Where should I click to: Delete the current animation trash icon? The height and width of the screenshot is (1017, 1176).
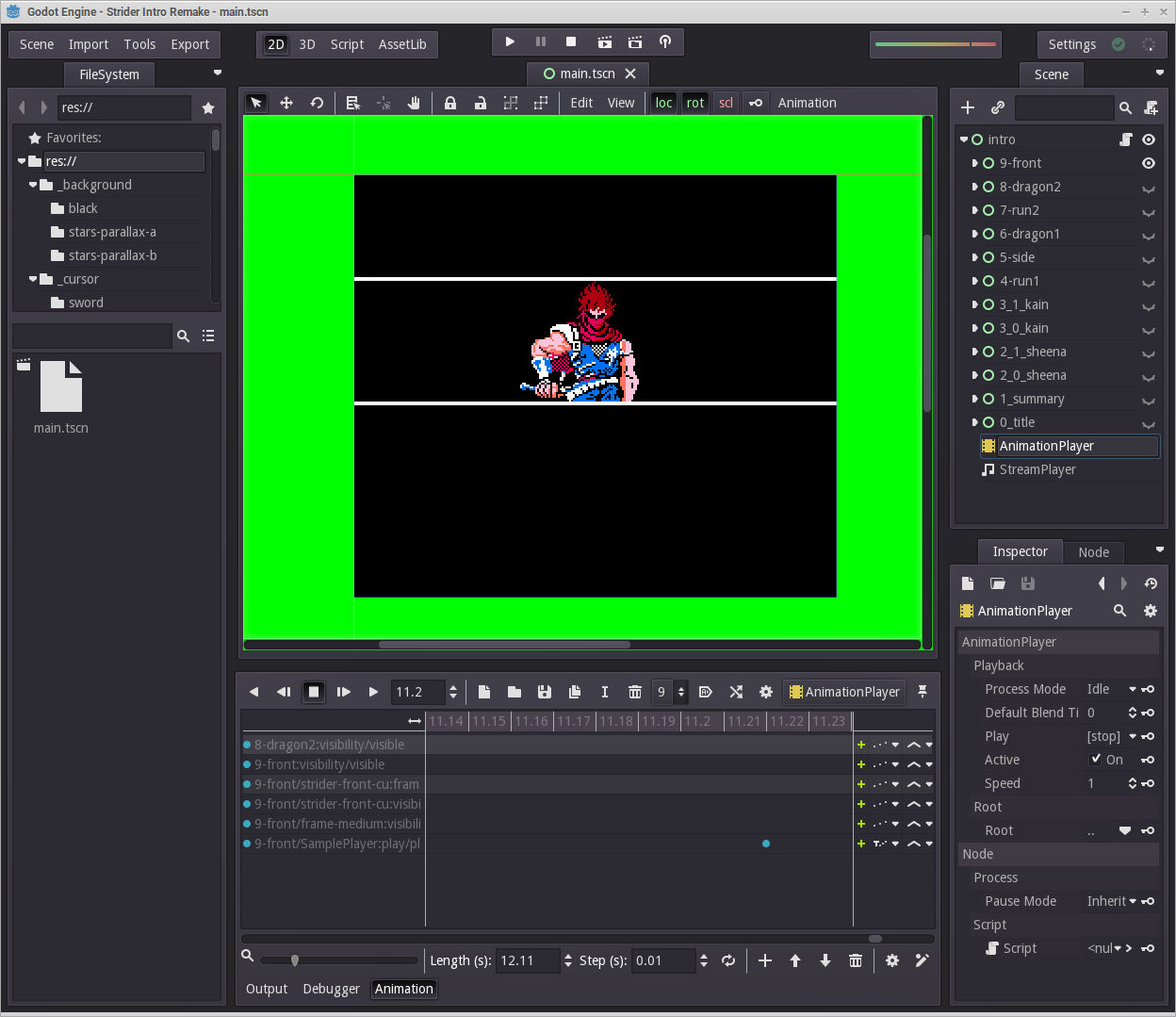coord(635,692)
